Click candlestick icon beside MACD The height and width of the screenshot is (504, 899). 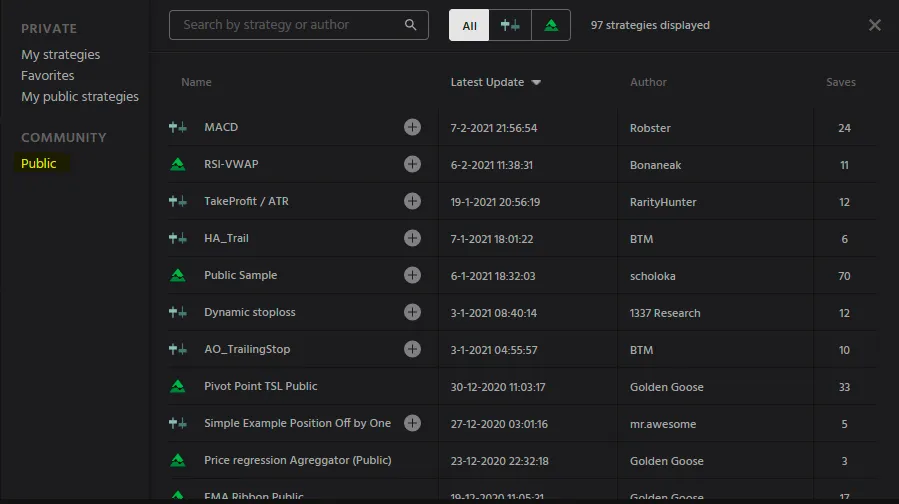pyautogui.click(x=178, y=127)
